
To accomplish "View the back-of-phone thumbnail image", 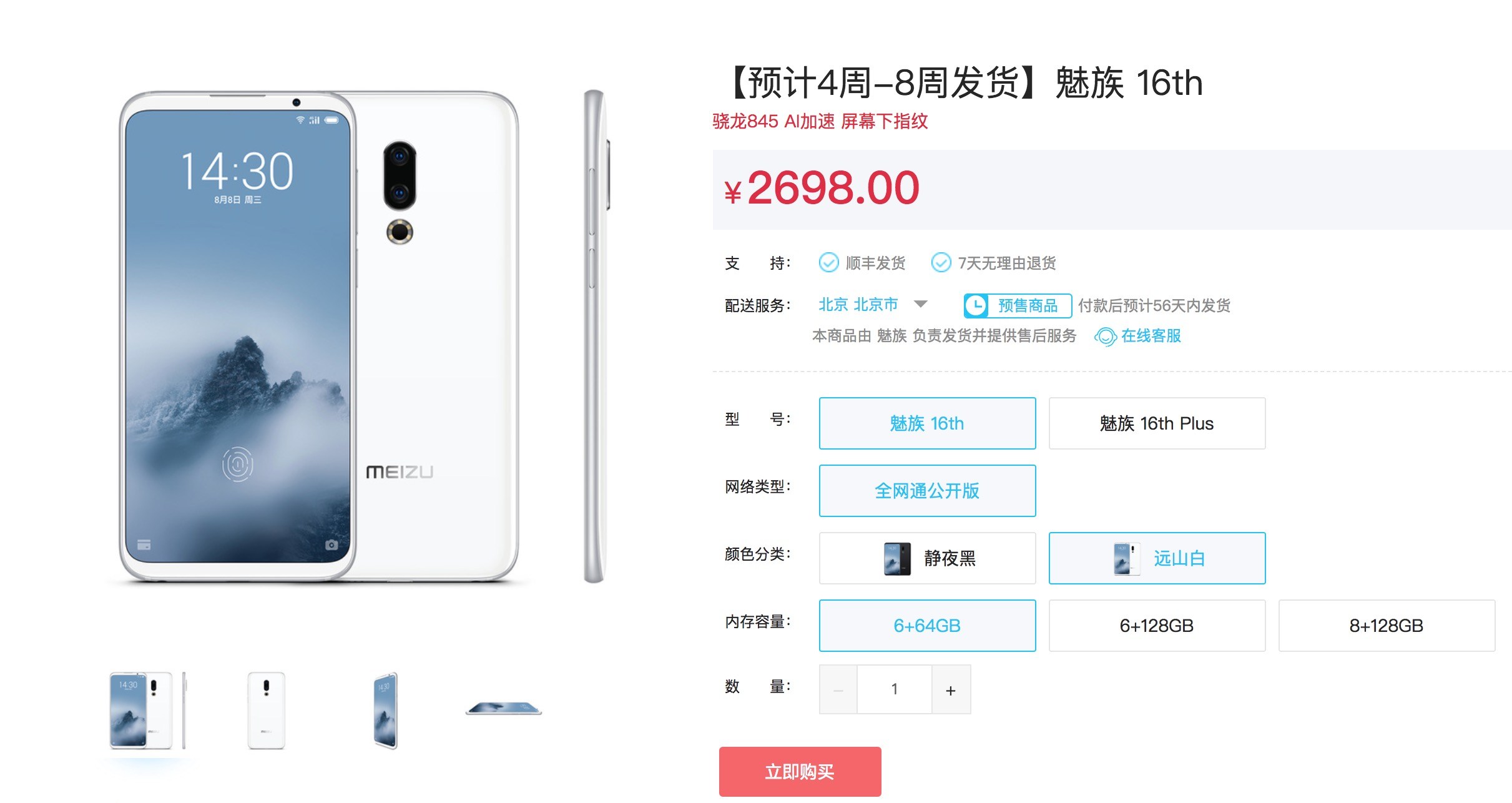I will click(267, 711).
